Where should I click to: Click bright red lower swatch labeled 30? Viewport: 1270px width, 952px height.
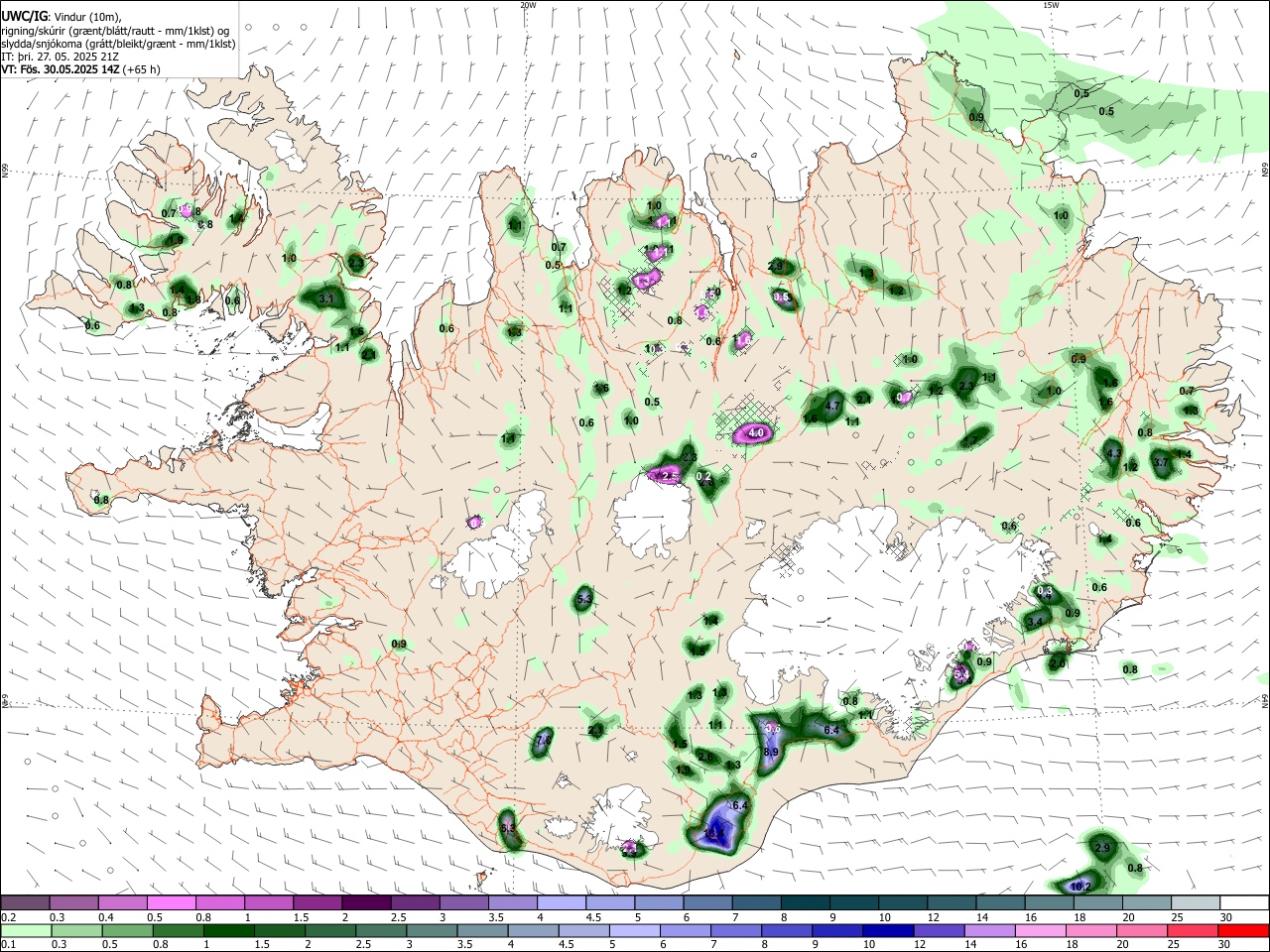[1244, 930]
